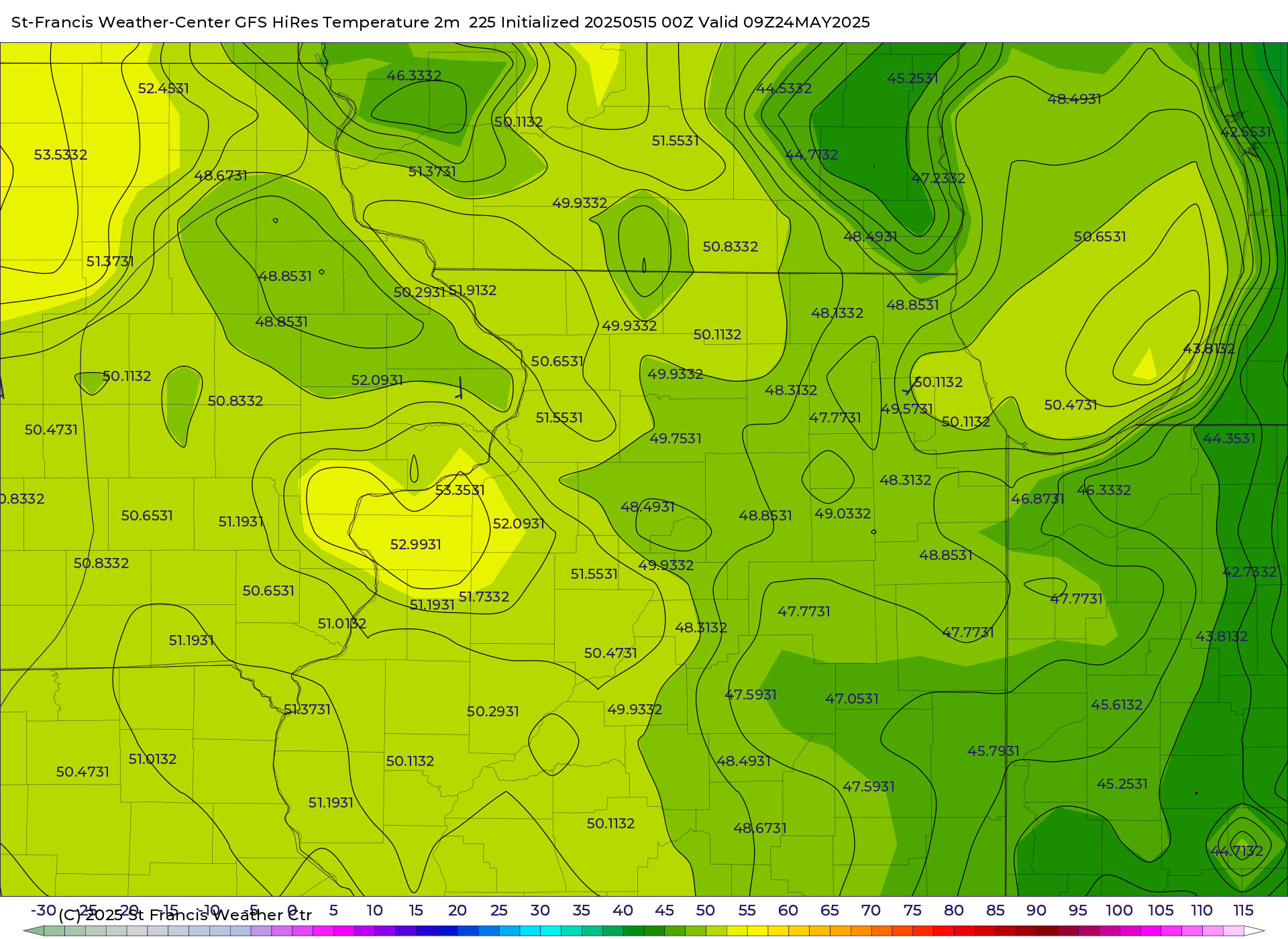
Task: Click the right arrow end of the color bar
Action: (1254, 931)
